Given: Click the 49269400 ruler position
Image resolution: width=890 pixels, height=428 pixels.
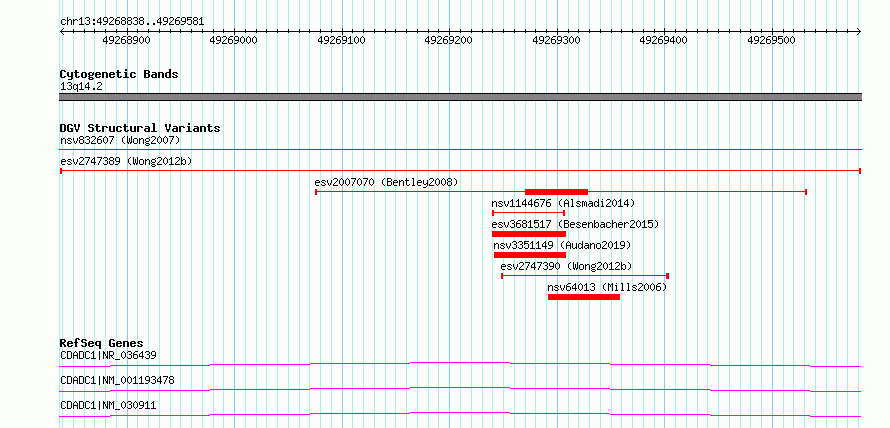Looking at the screenshot, I should point(664,40).
